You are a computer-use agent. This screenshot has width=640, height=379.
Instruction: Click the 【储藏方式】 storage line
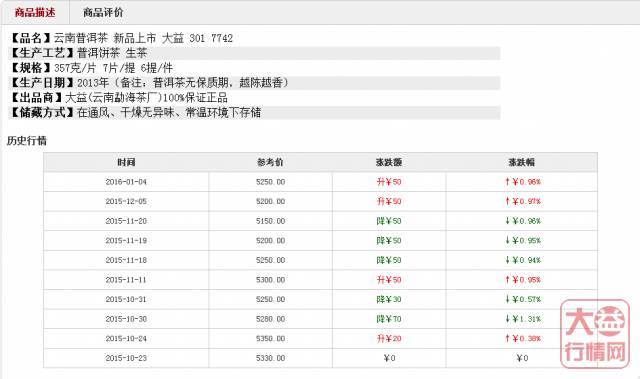254,113
